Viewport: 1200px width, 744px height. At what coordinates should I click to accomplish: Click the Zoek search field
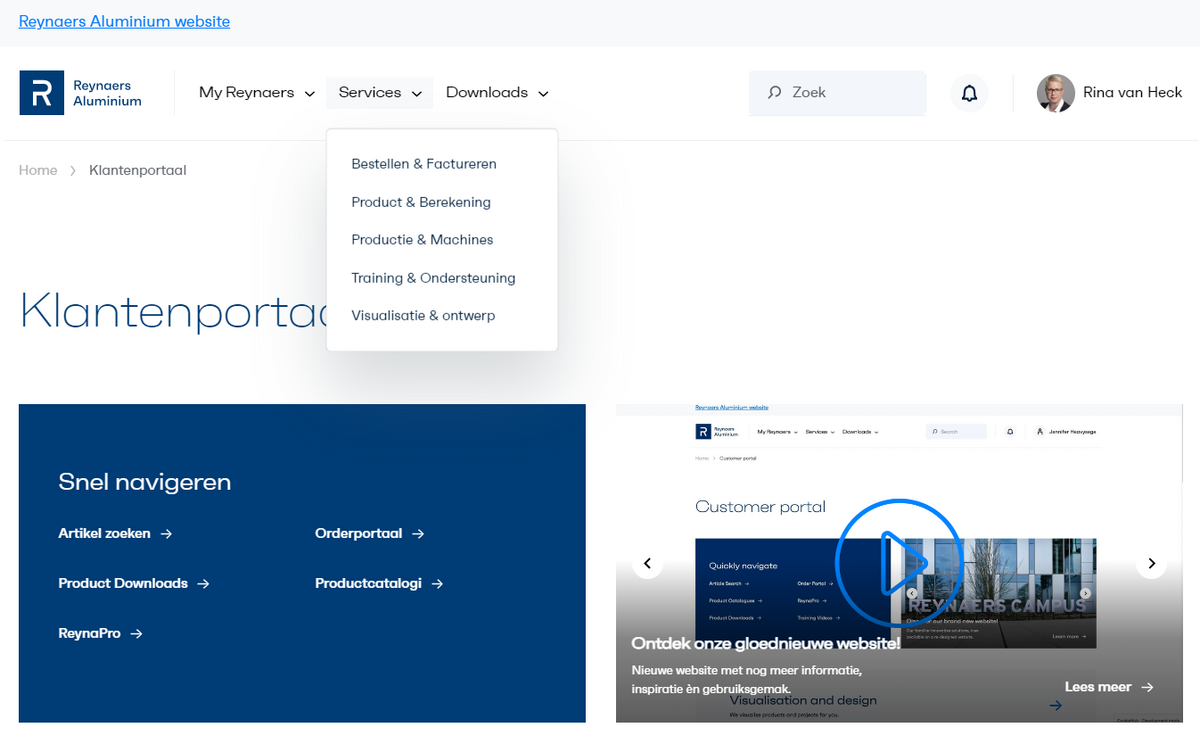pyautogui.click(x=837, y=93)
